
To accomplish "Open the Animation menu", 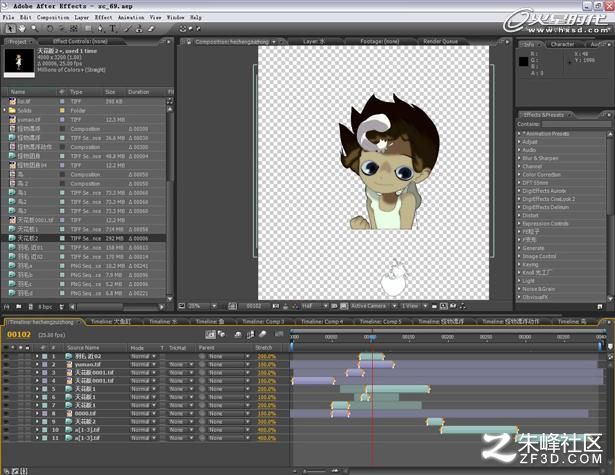I will (131, 17).
